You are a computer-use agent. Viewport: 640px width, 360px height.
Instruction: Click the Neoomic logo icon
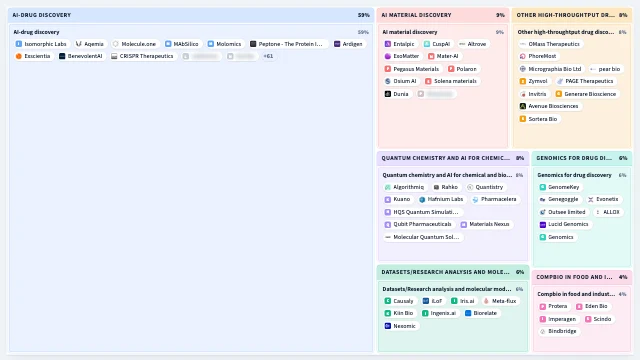(x=388, y=326)
